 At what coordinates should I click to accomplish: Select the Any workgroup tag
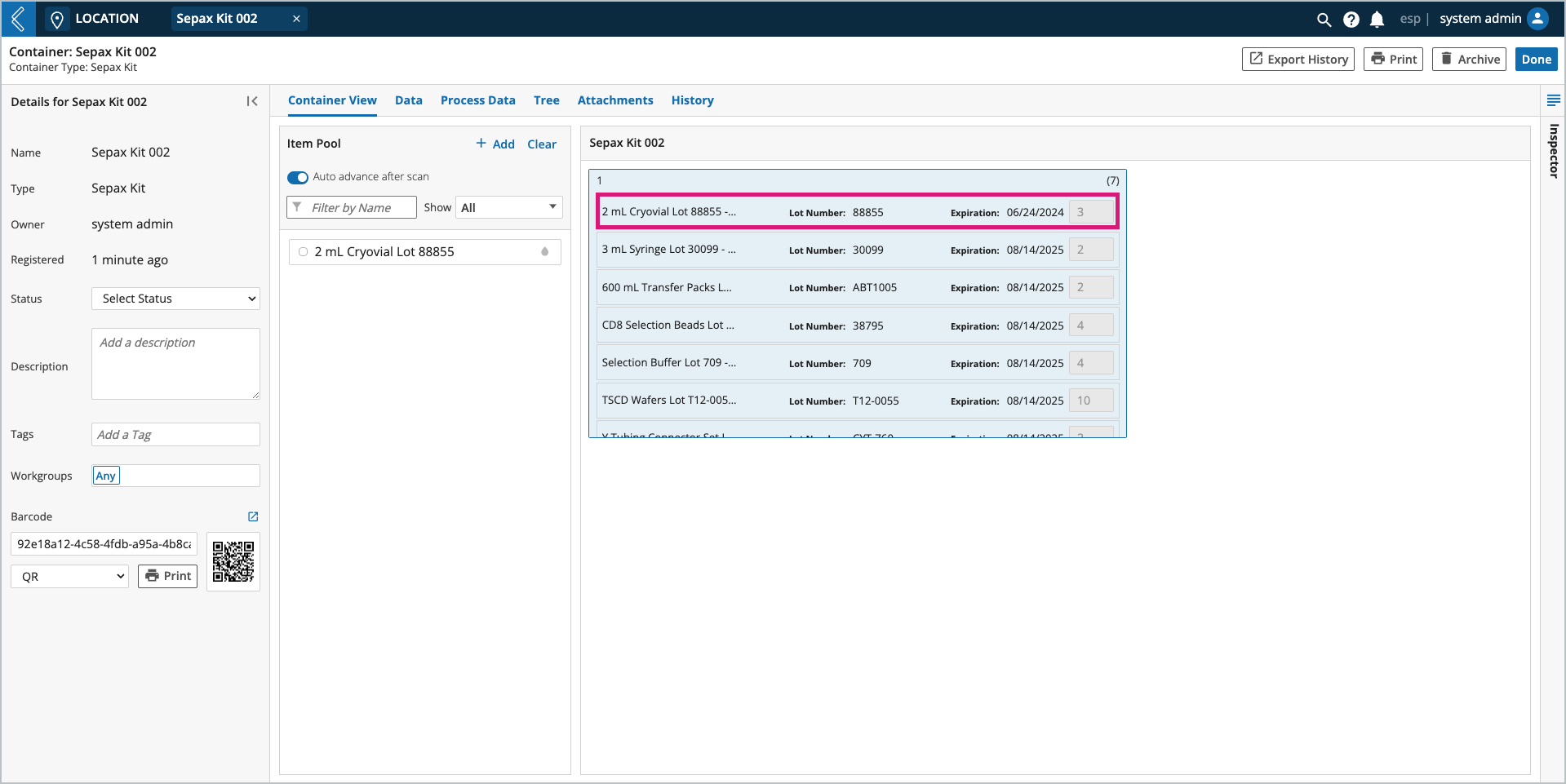[x=106, y=476]
